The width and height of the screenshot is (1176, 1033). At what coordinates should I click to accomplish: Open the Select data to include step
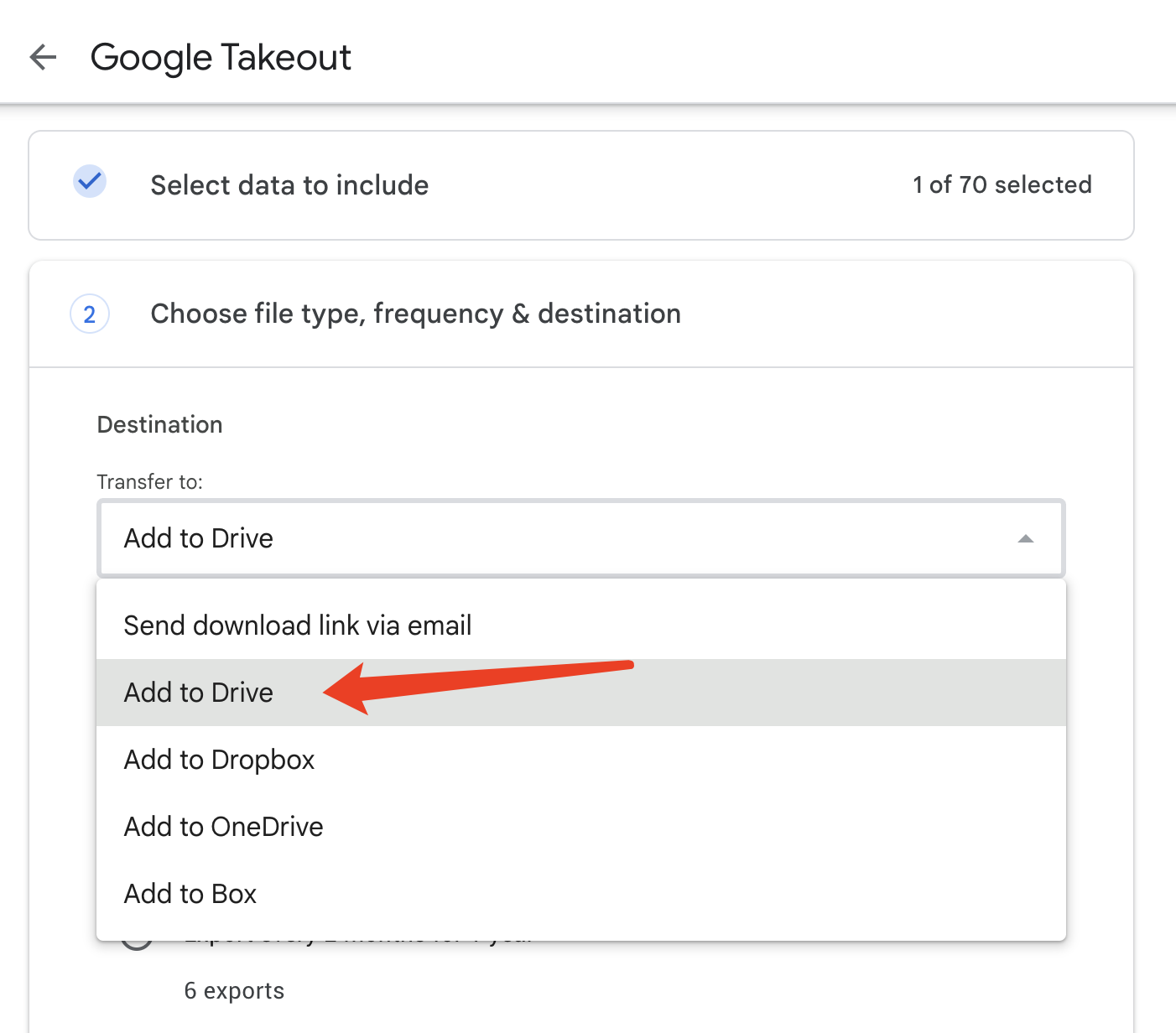[x=289, y=185]
